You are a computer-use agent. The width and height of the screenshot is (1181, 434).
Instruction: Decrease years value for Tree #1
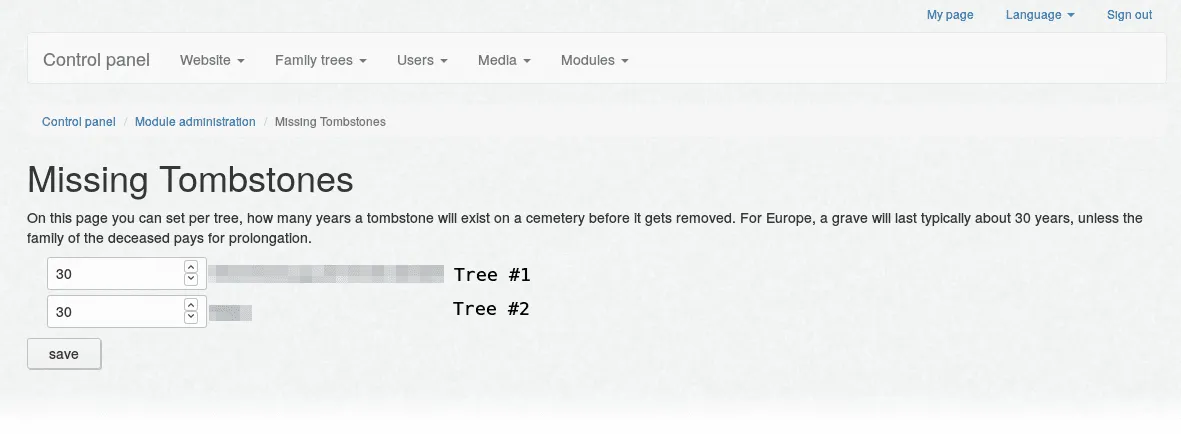click(191, 280)
